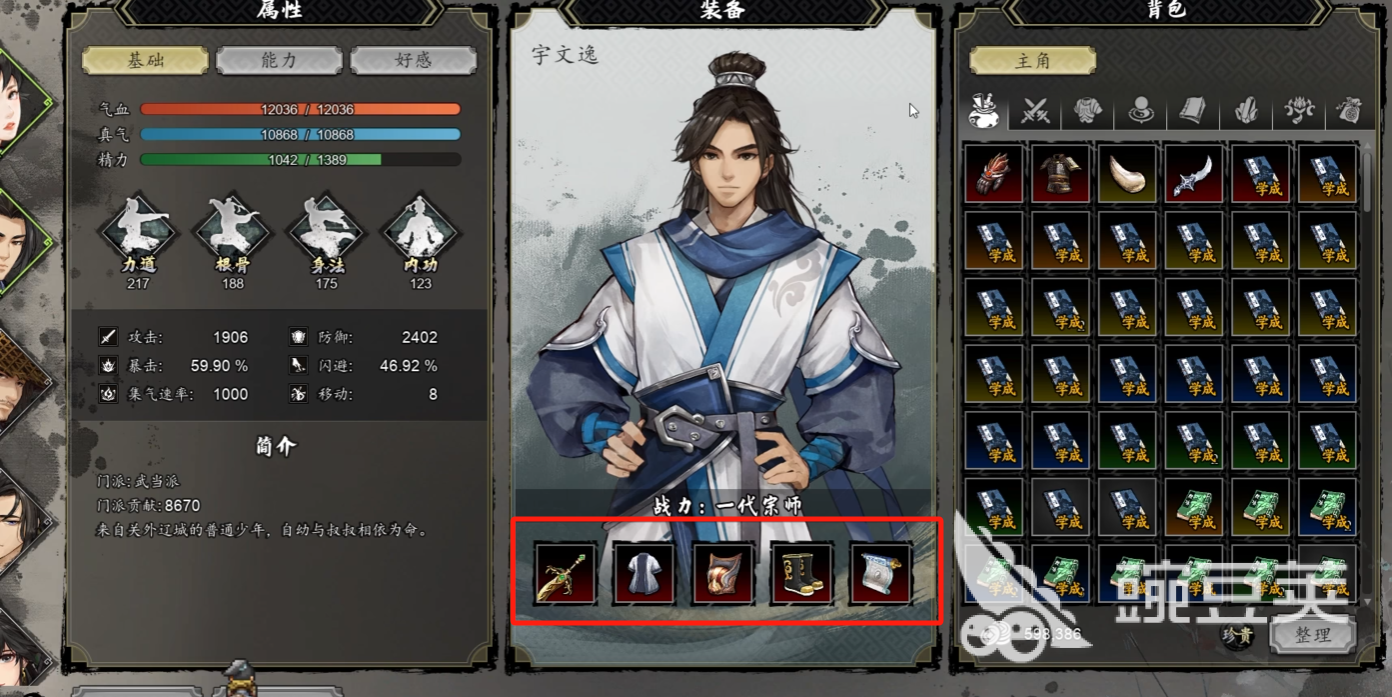This screenshot has width=1392, height=697.
Task: Select the book category filter icon
Action: click(1193, 111)
